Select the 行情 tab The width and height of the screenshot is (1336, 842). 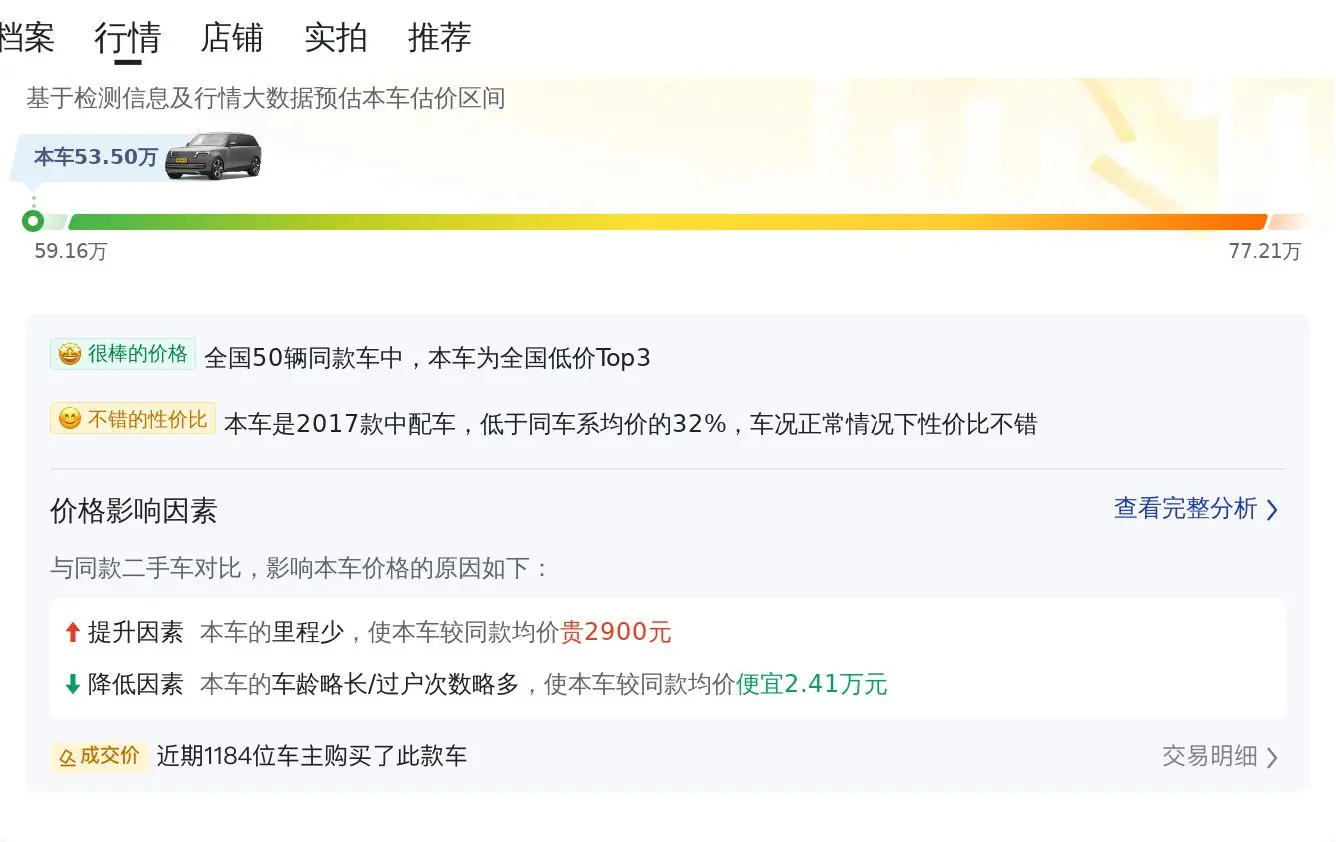click(128, 38)
